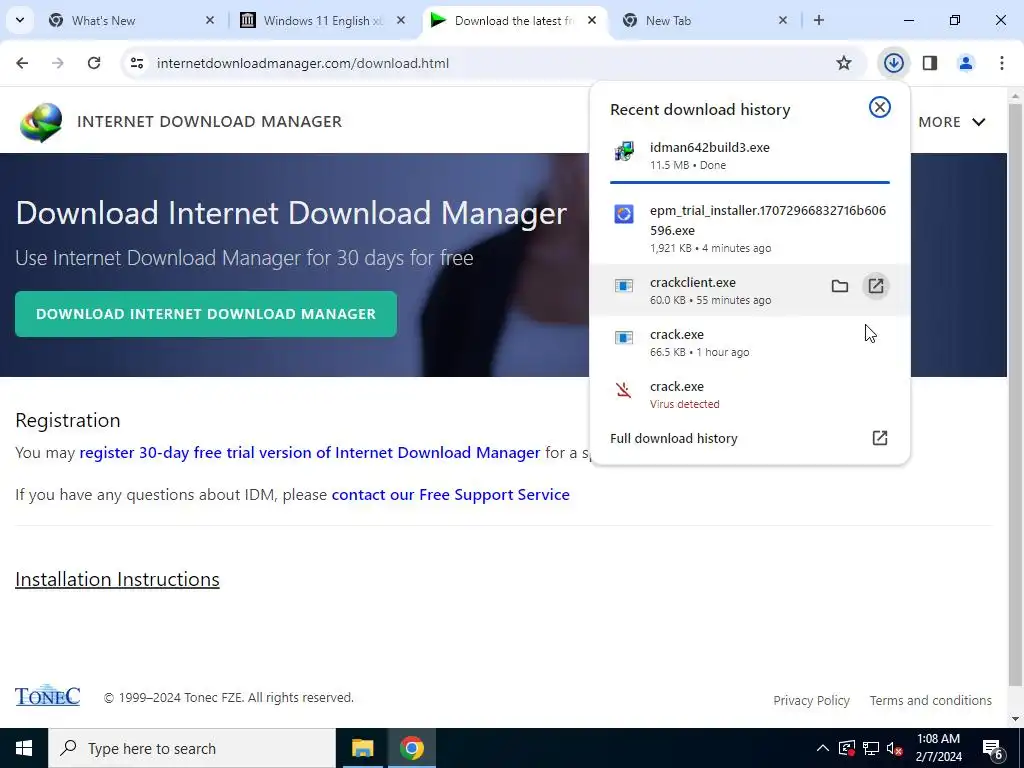This screenshot has height=768, width=1024.
Task: Open File Explorer from the taskbar
Action: click(x=362, y=748)
